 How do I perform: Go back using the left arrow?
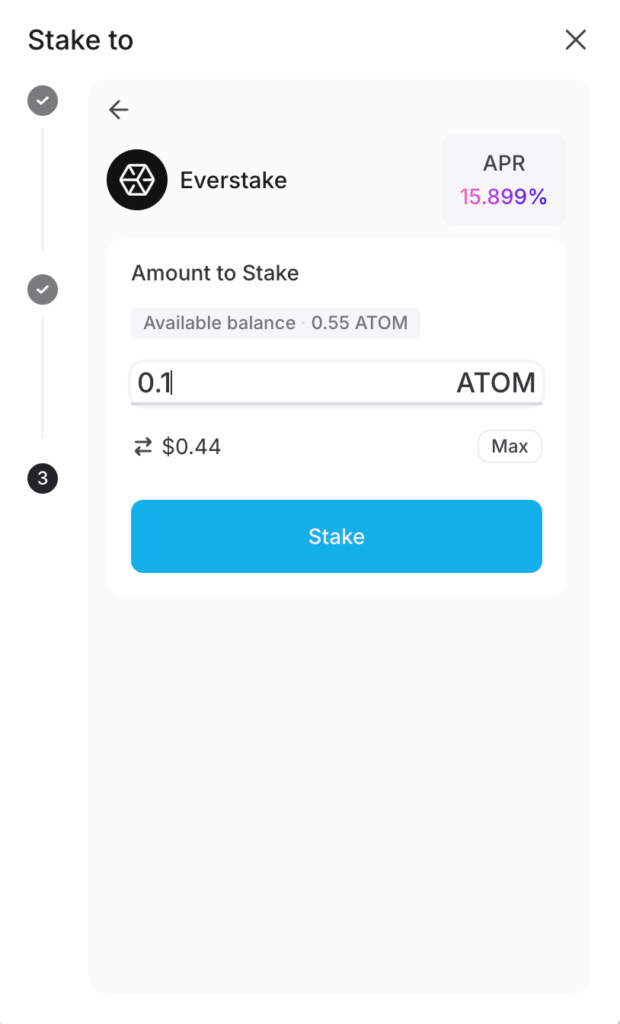pyautogui.click(x=119, y=110)
